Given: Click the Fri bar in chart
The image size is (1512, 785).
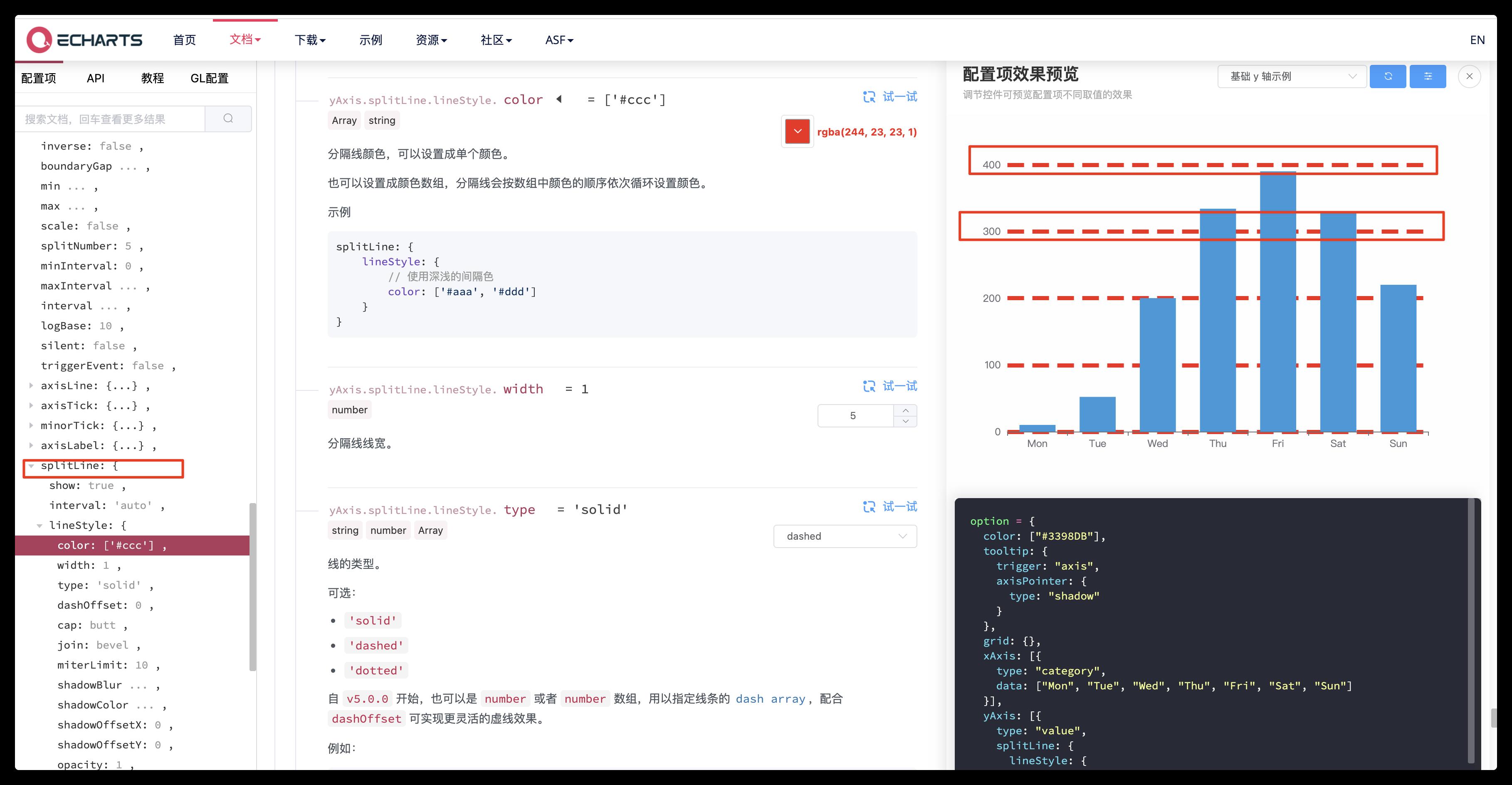Looking at the screenshot, I should tap(1278, 301).
